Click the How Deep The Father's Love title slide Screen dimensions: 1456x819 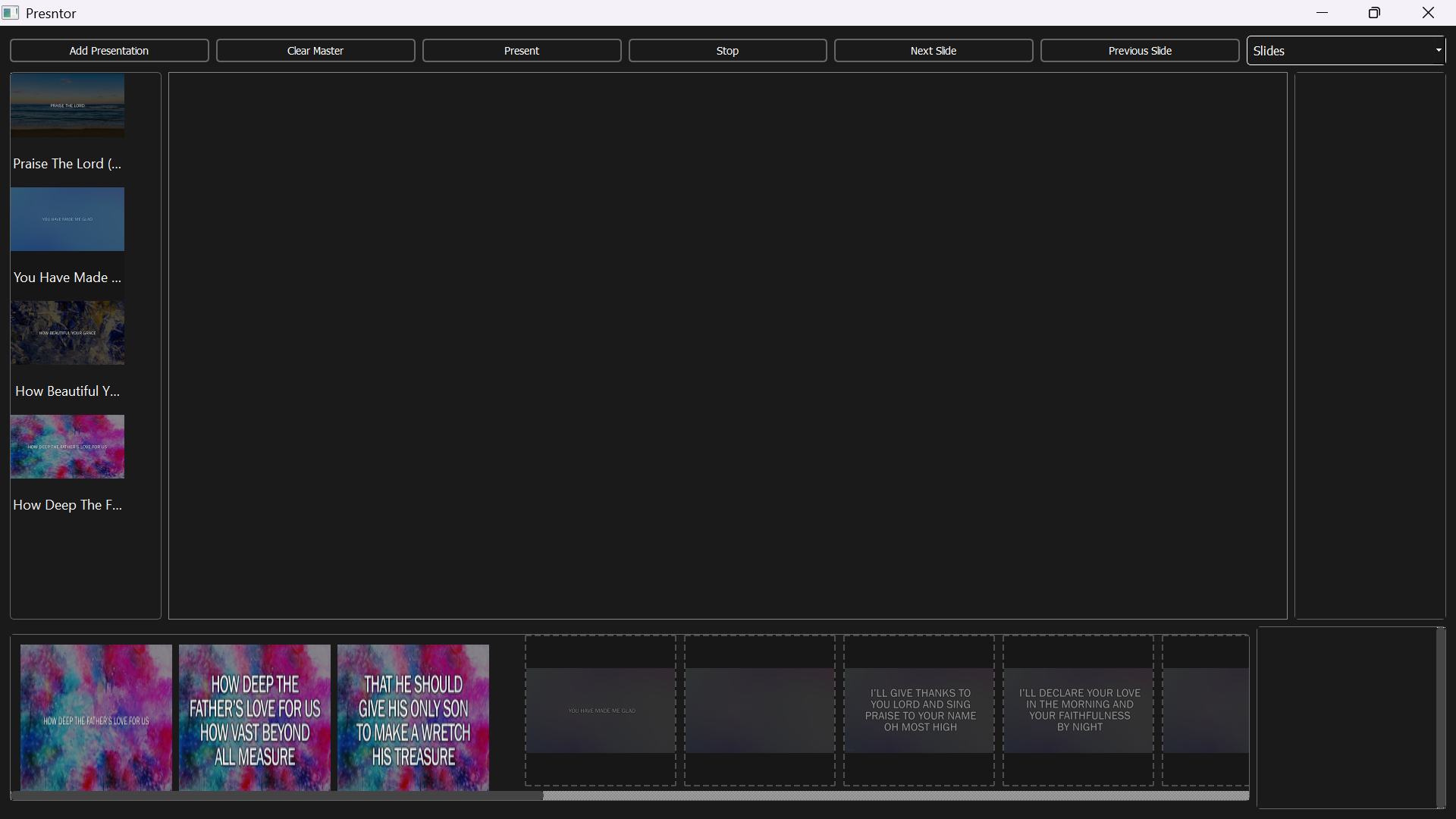click(96, 716)
